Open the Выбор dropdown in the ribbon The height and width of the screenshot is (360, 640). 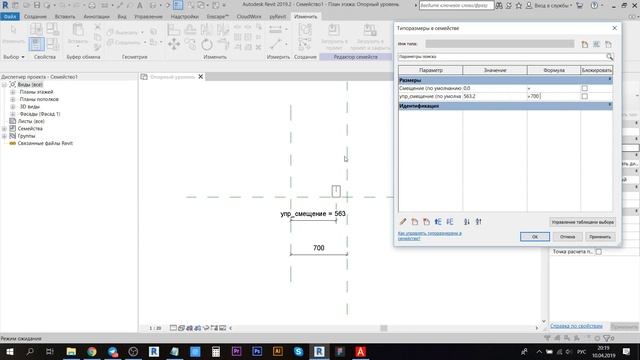[x=14, y=57]
